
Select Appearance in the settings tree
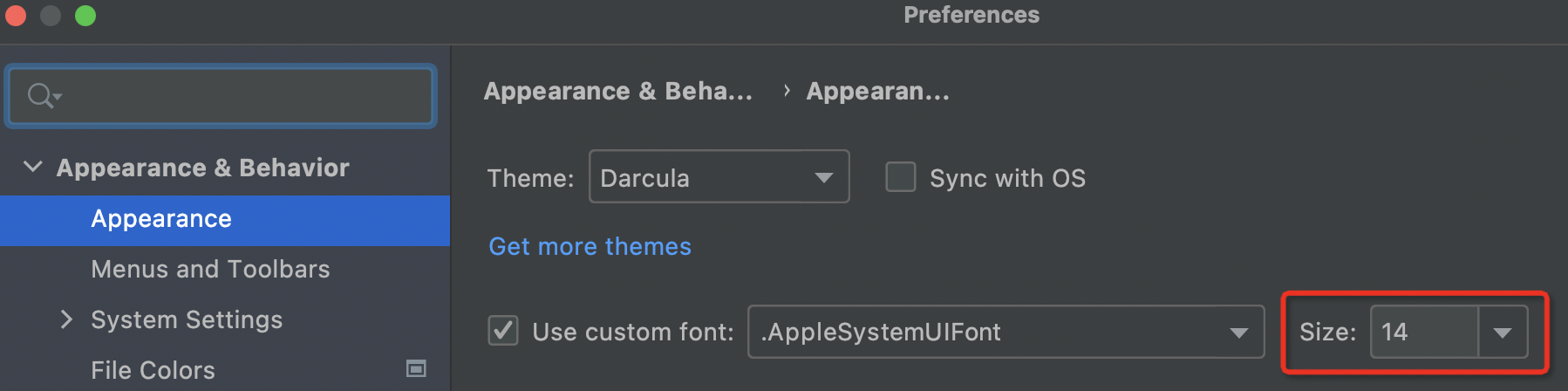[161, 219]
